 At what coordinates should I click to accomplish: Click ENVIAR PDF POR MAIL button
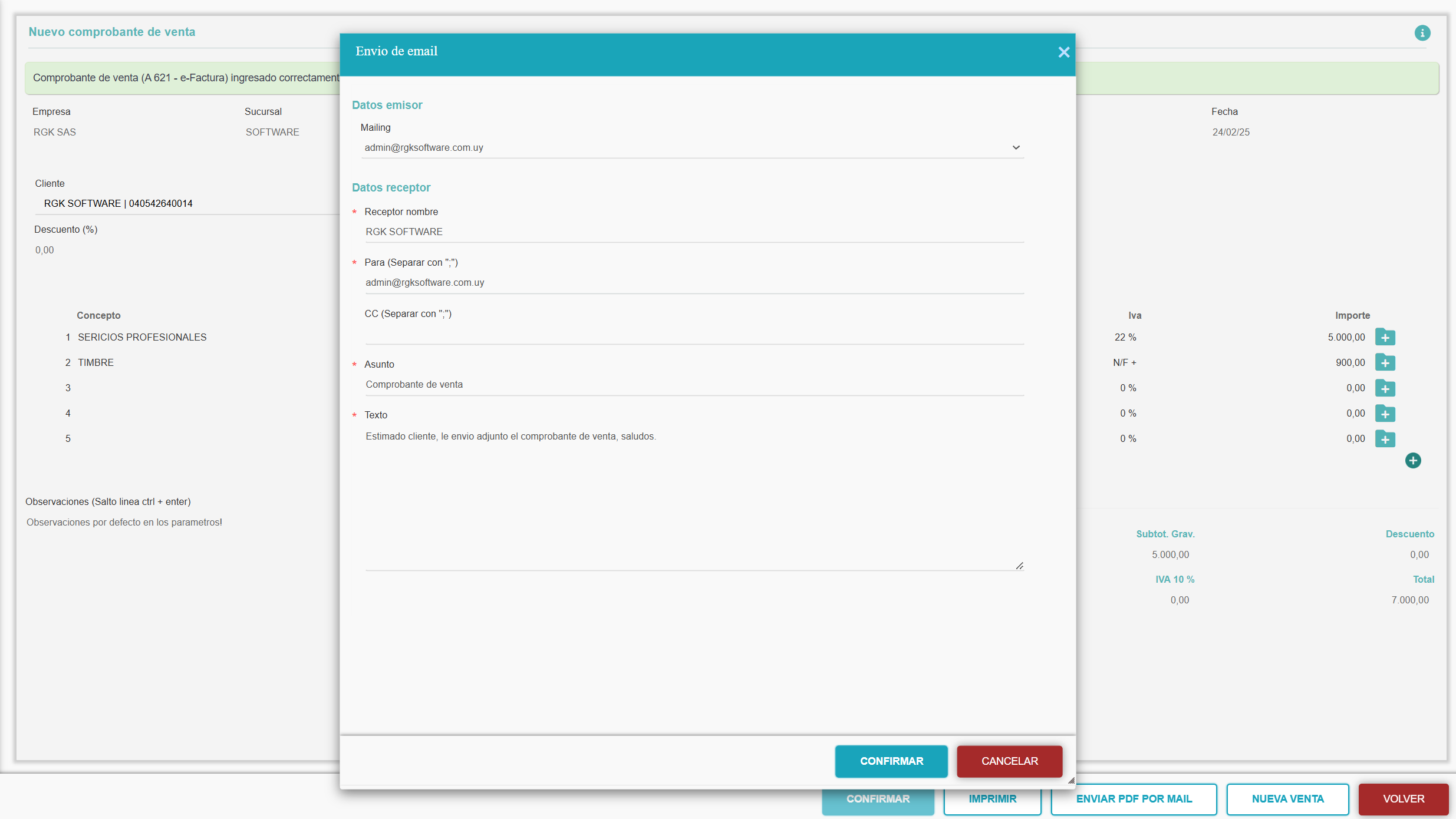1134,799
